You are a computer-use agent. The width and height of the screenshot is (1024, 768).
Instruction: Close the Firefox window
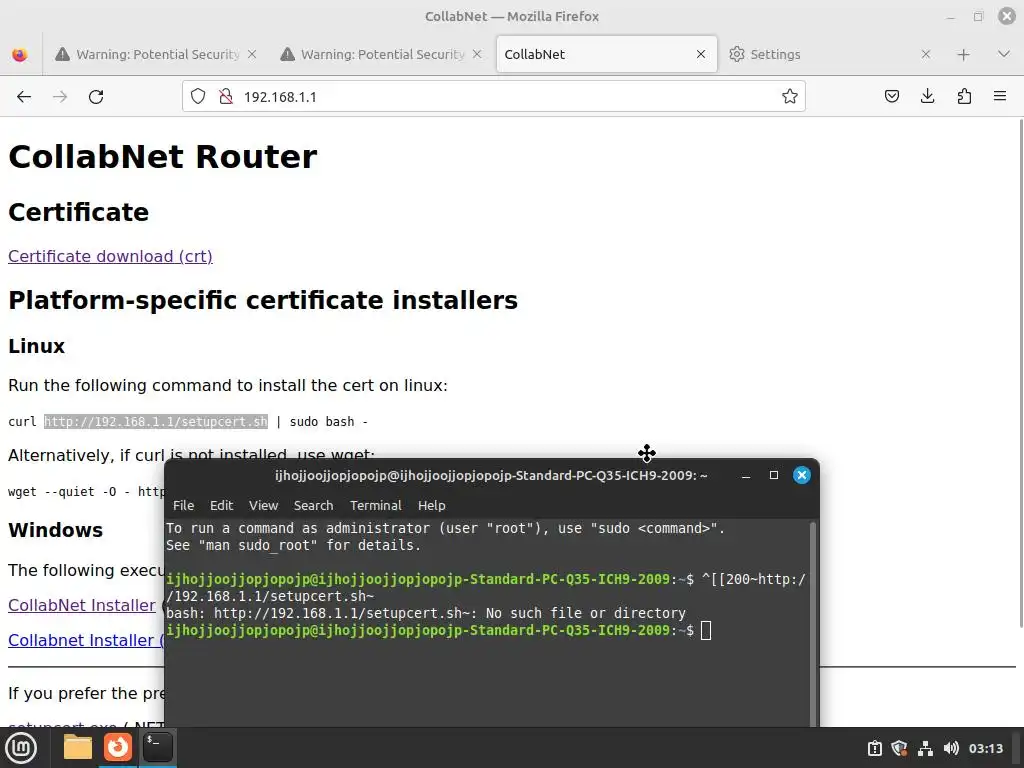click(x=1007, y=16)
